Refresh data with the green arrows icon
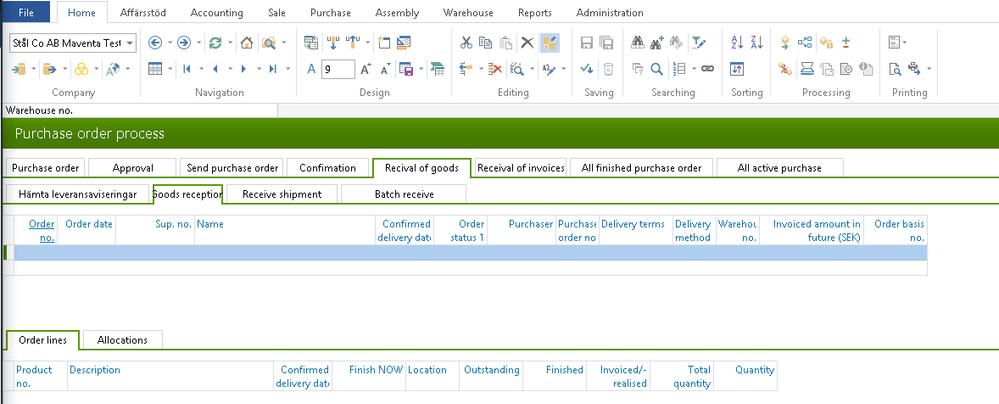This screenshot has width=999, height=404. coord(215,43)
